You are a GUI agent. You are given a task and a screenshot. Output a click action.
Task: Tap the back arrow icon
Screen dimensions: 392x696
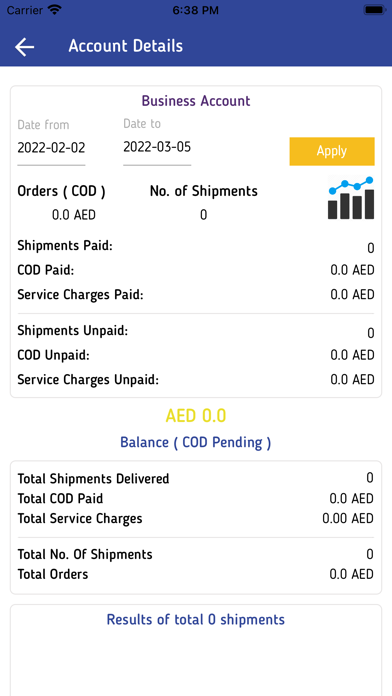24,47
